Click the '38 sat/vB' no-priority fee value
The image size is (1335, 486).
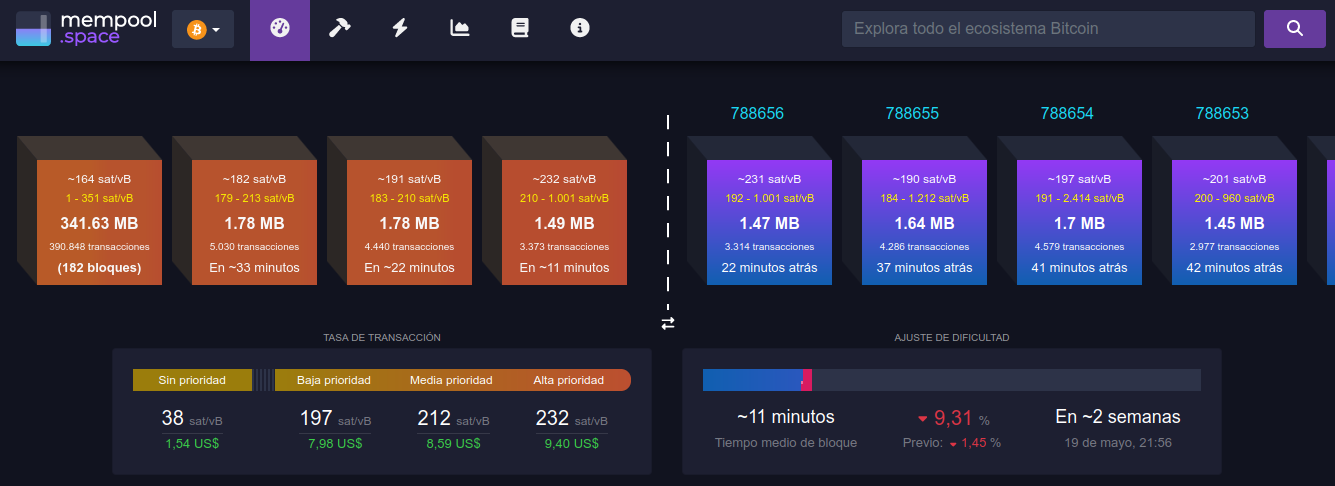(x=192, y=419)
